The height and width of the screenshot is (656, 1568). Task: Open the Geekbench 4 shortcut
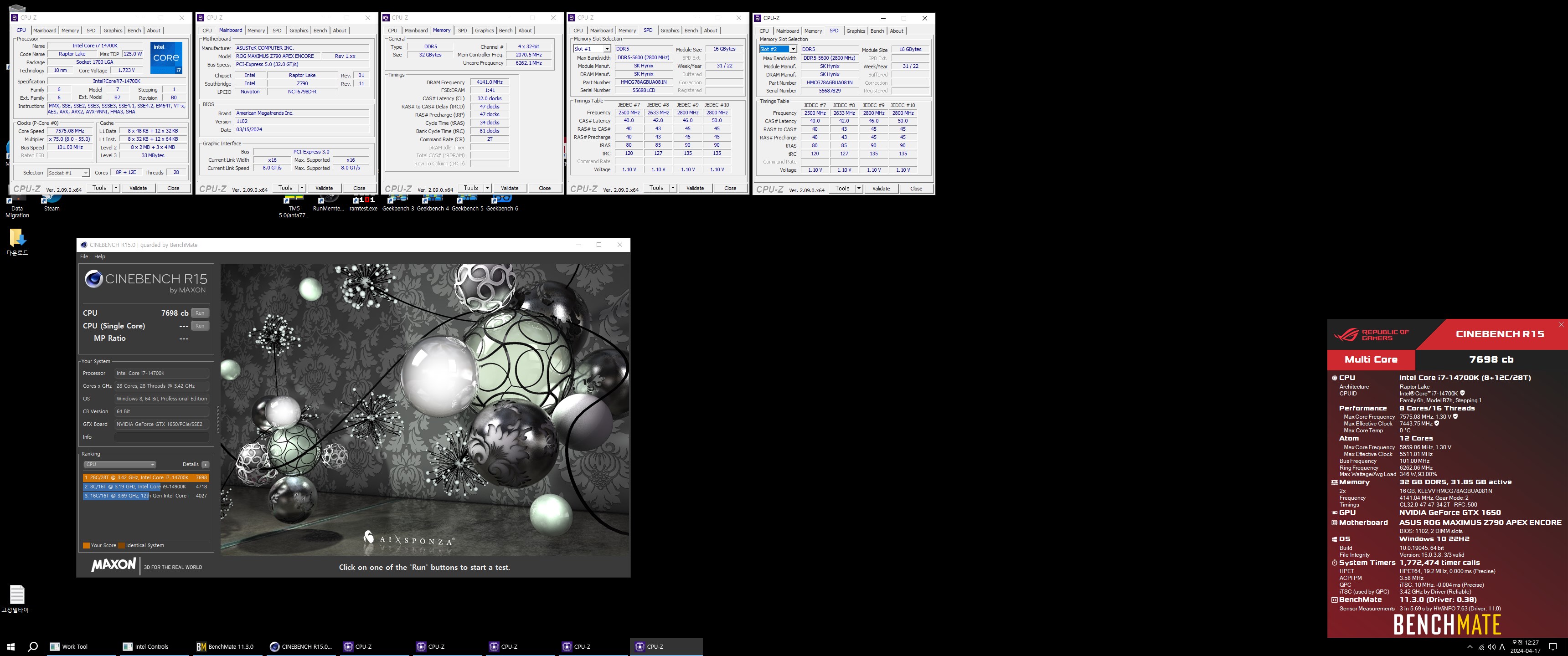[x=433, y=204]
